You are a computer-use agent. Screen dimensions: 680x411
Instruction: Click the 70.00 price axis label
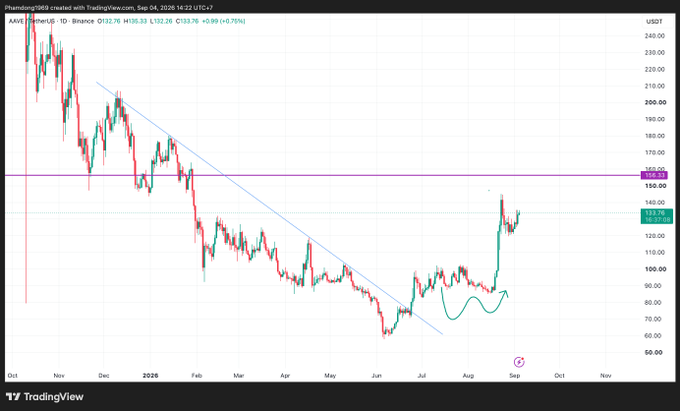point(653,319)
